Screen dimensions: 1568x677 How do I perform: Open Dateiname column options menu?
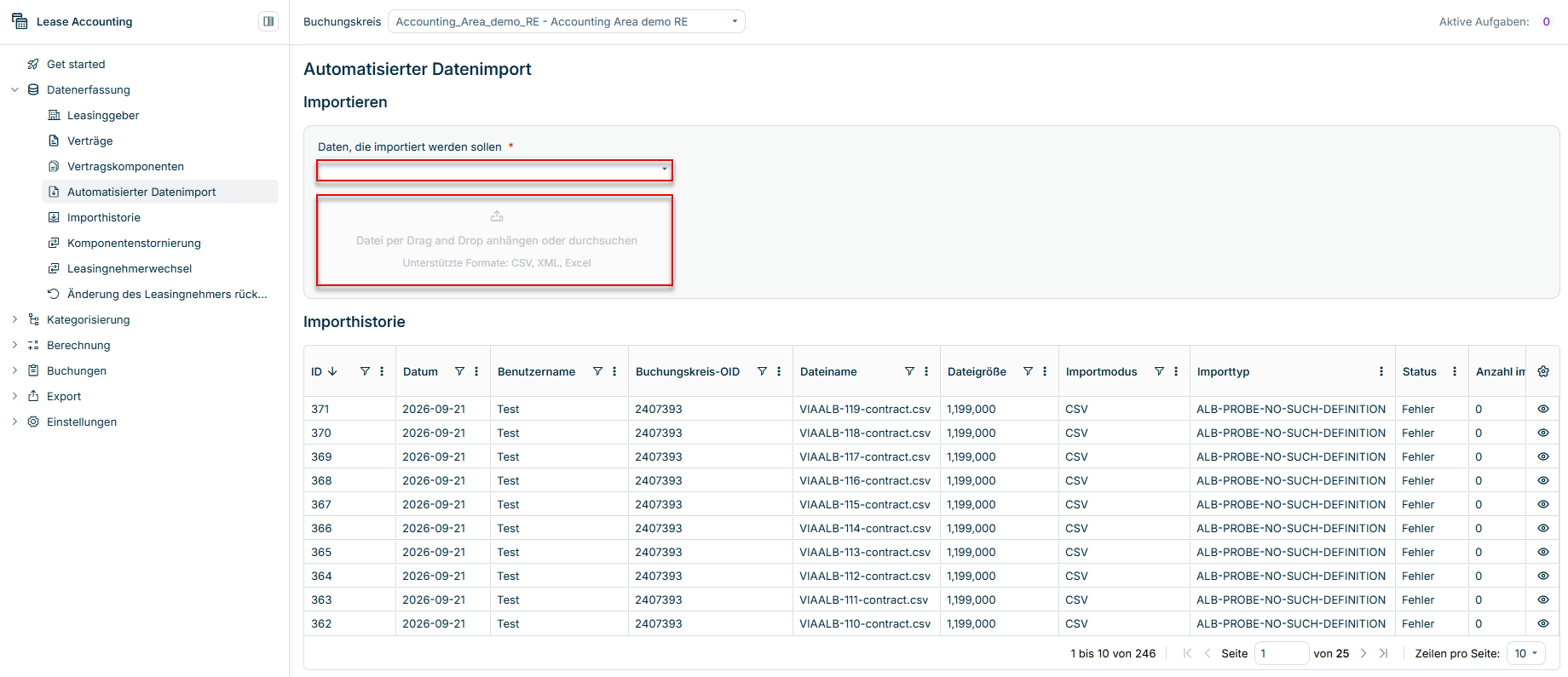tap(926, 371)
